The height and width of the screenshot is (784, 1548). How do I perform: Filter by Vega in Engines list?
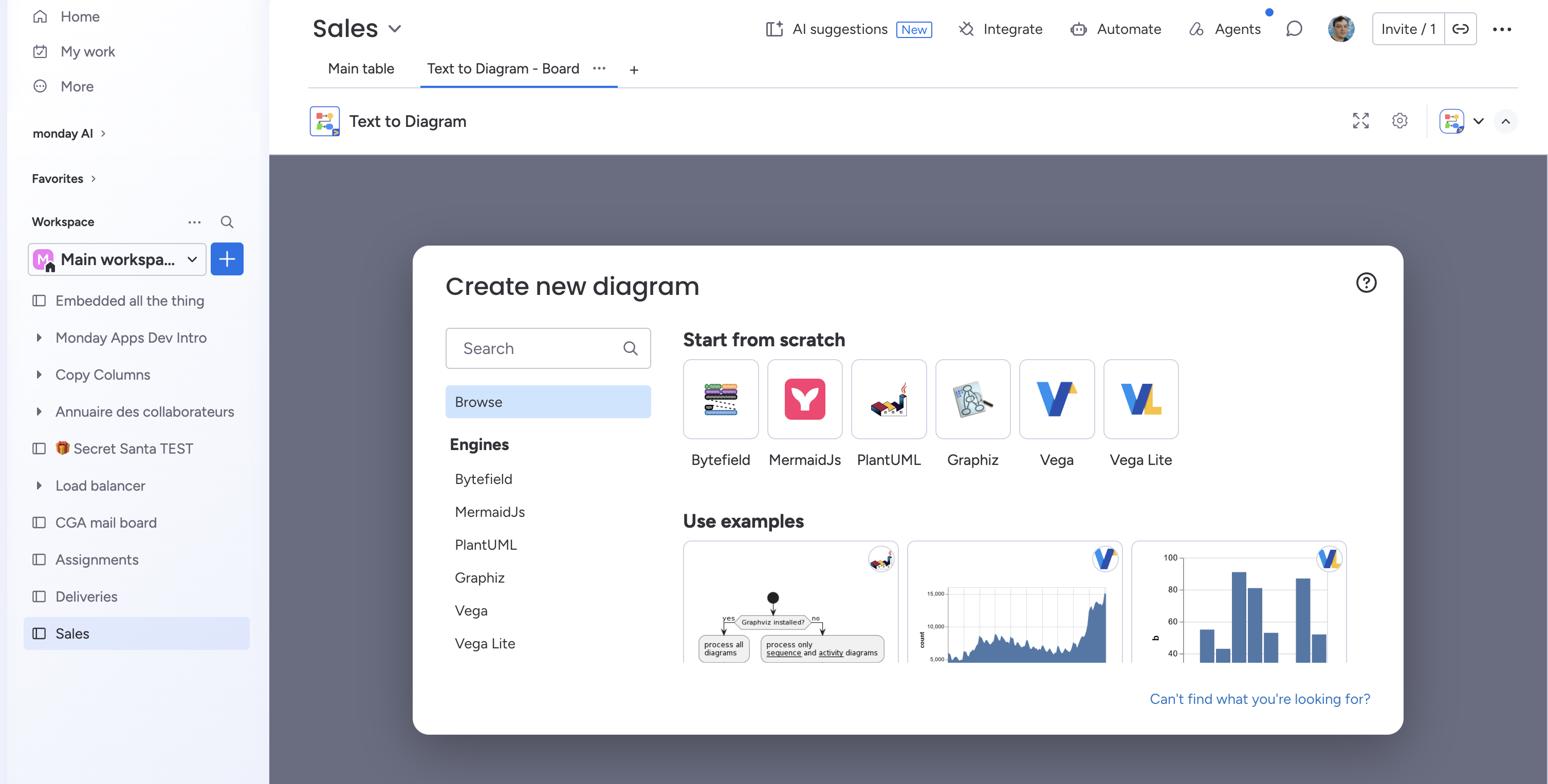click(x=471, y=610)
